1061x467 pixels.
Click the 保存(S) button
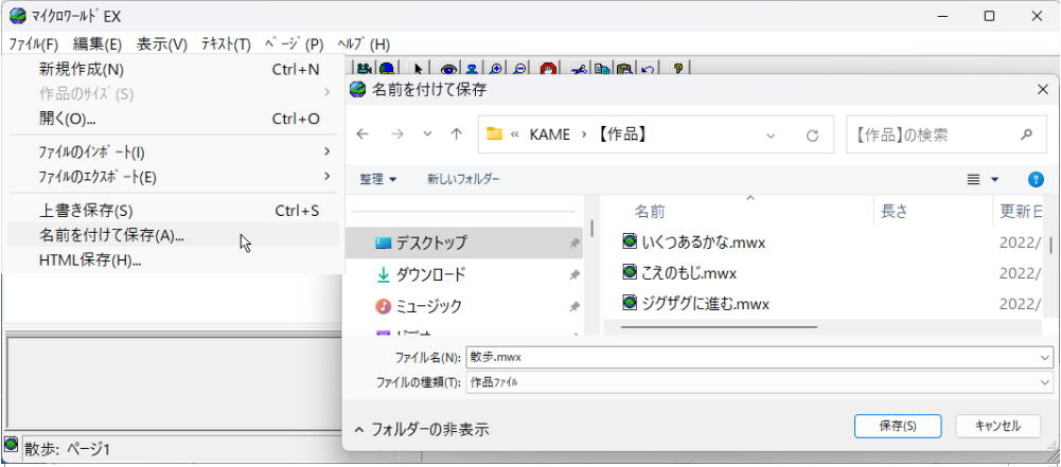897,426
